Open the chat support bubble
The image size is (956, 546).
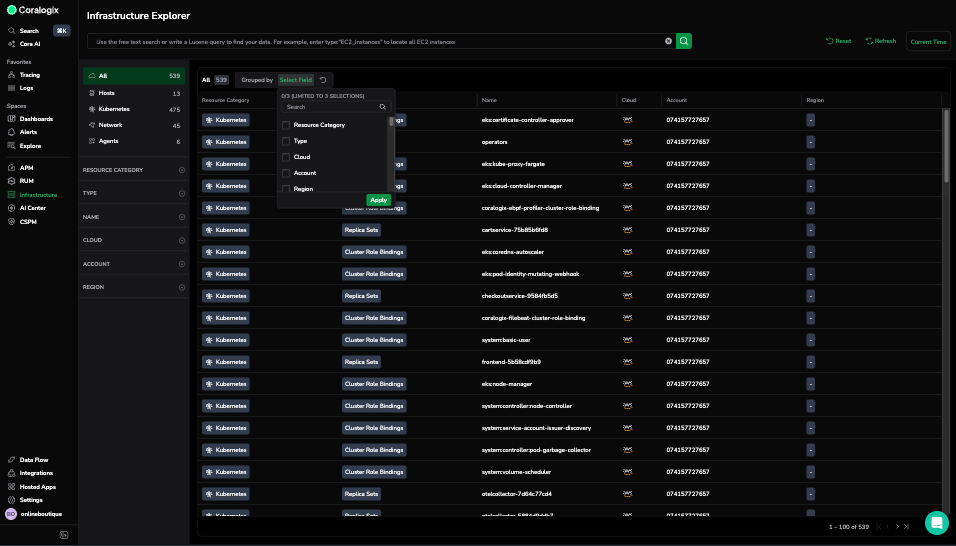[936, 523]
